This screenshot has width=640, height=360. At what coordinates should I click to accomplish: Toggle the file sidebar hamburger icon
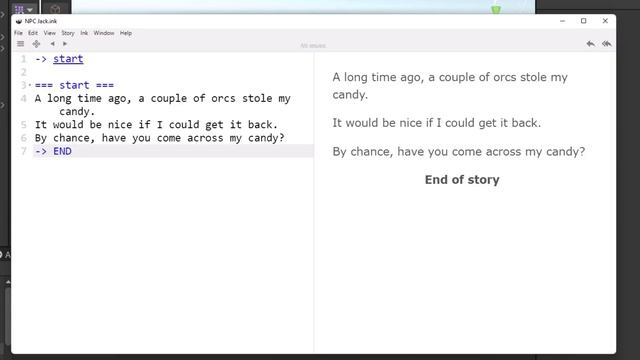coord(20,44)
